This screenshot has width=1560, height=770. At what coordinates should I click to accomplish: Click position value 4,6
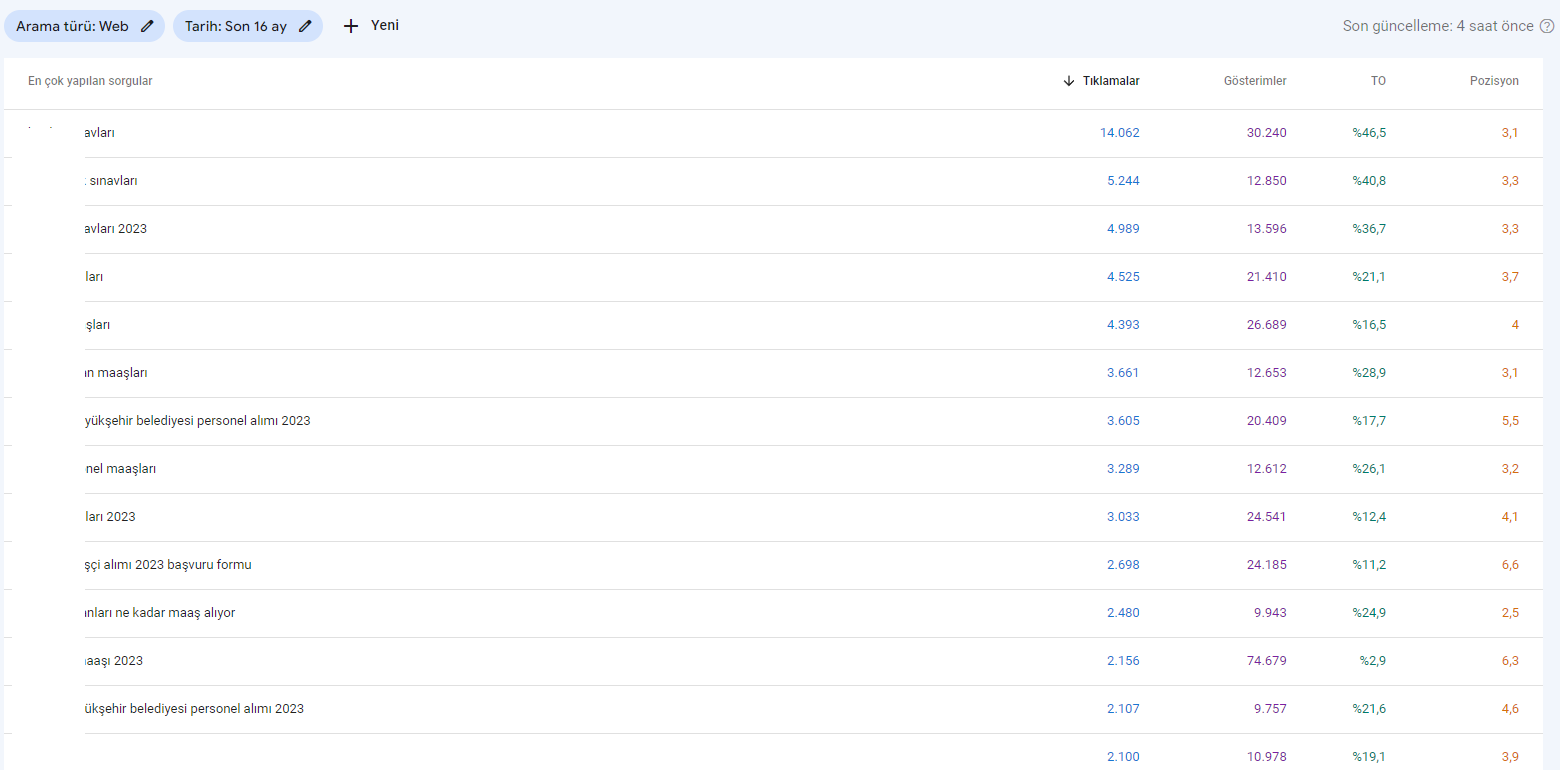coord(1510,709)
